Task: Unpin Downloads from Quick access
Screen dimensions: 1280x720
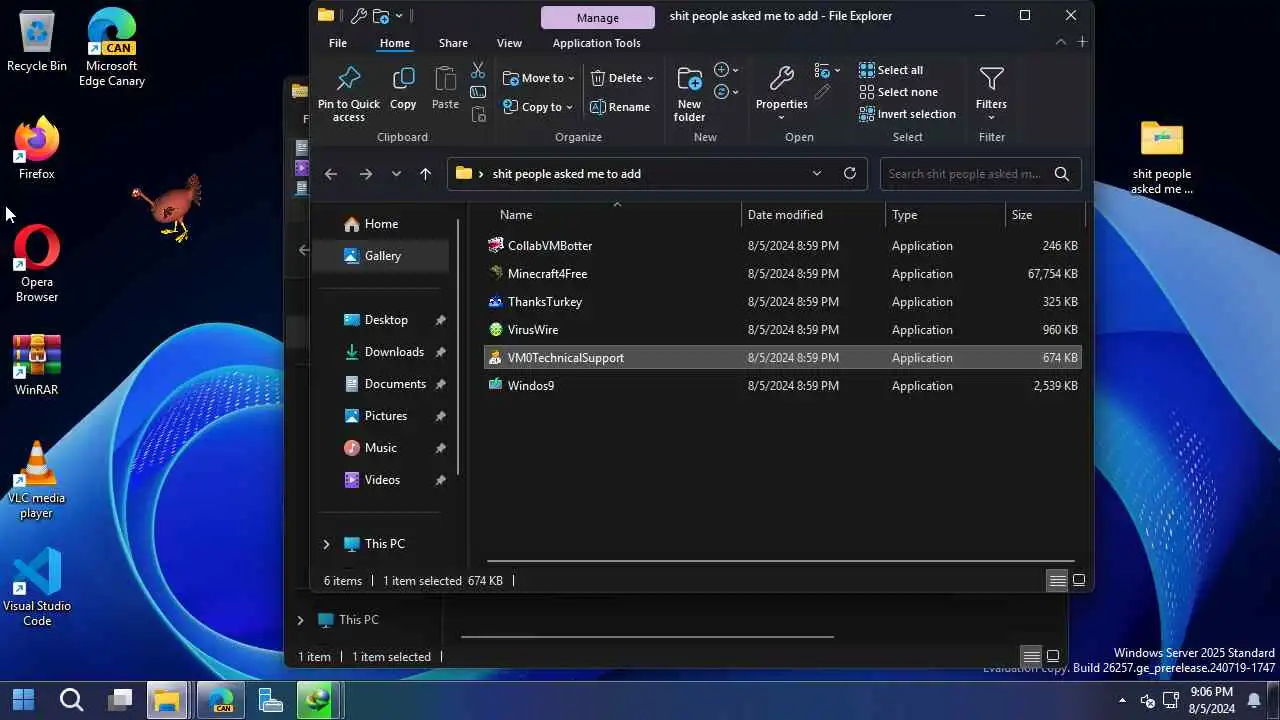Action: 440,352
